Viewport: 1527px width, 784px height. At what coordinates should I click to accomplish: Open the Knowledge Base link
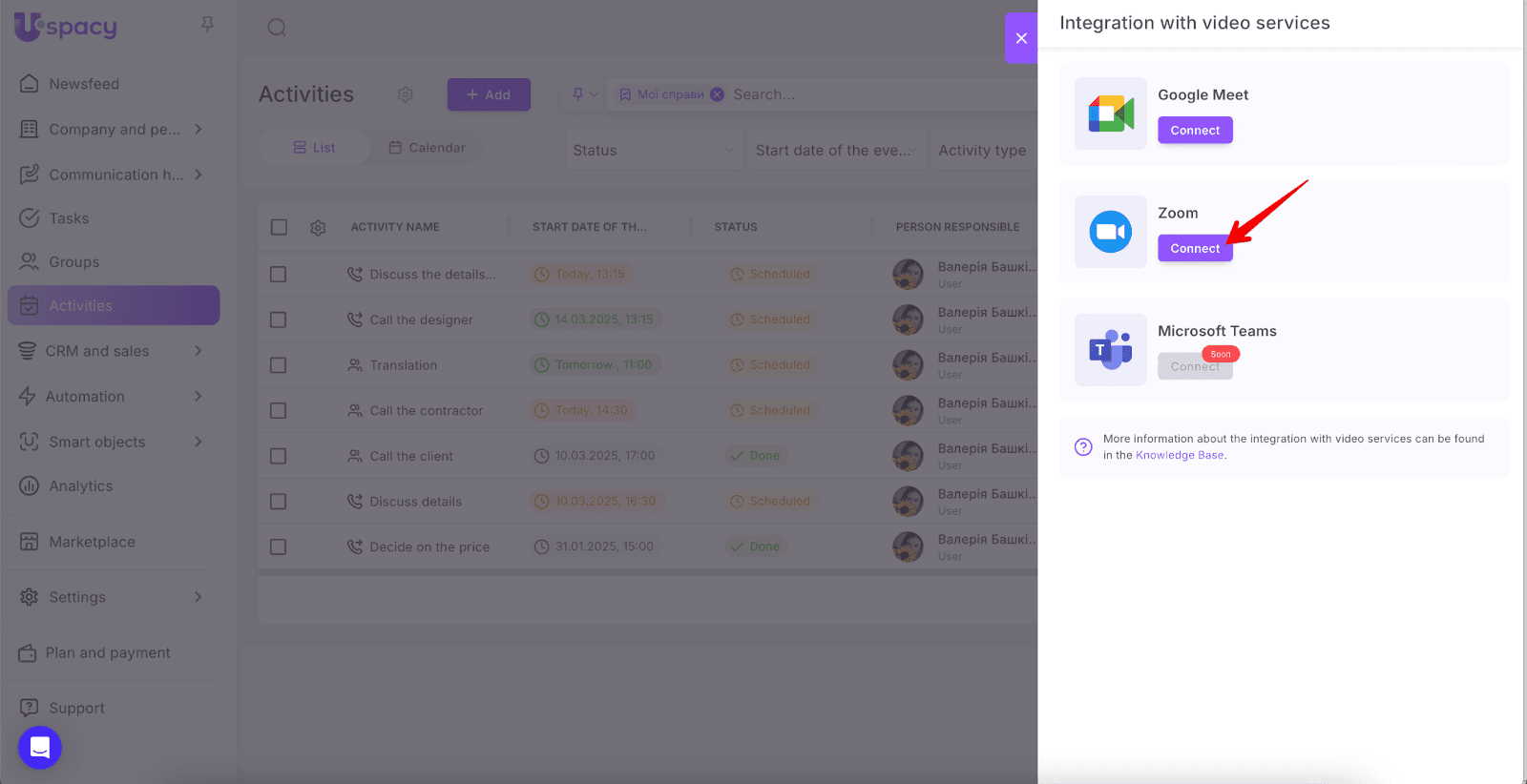coord(1180,455)
